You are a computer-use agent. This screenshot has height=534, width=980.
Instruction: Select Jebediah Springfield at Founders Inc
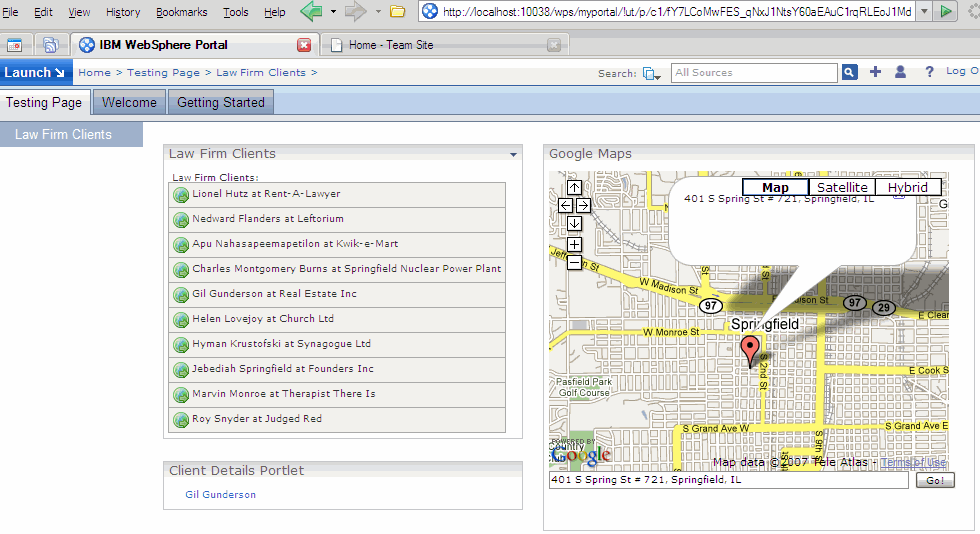coord(337,370)
